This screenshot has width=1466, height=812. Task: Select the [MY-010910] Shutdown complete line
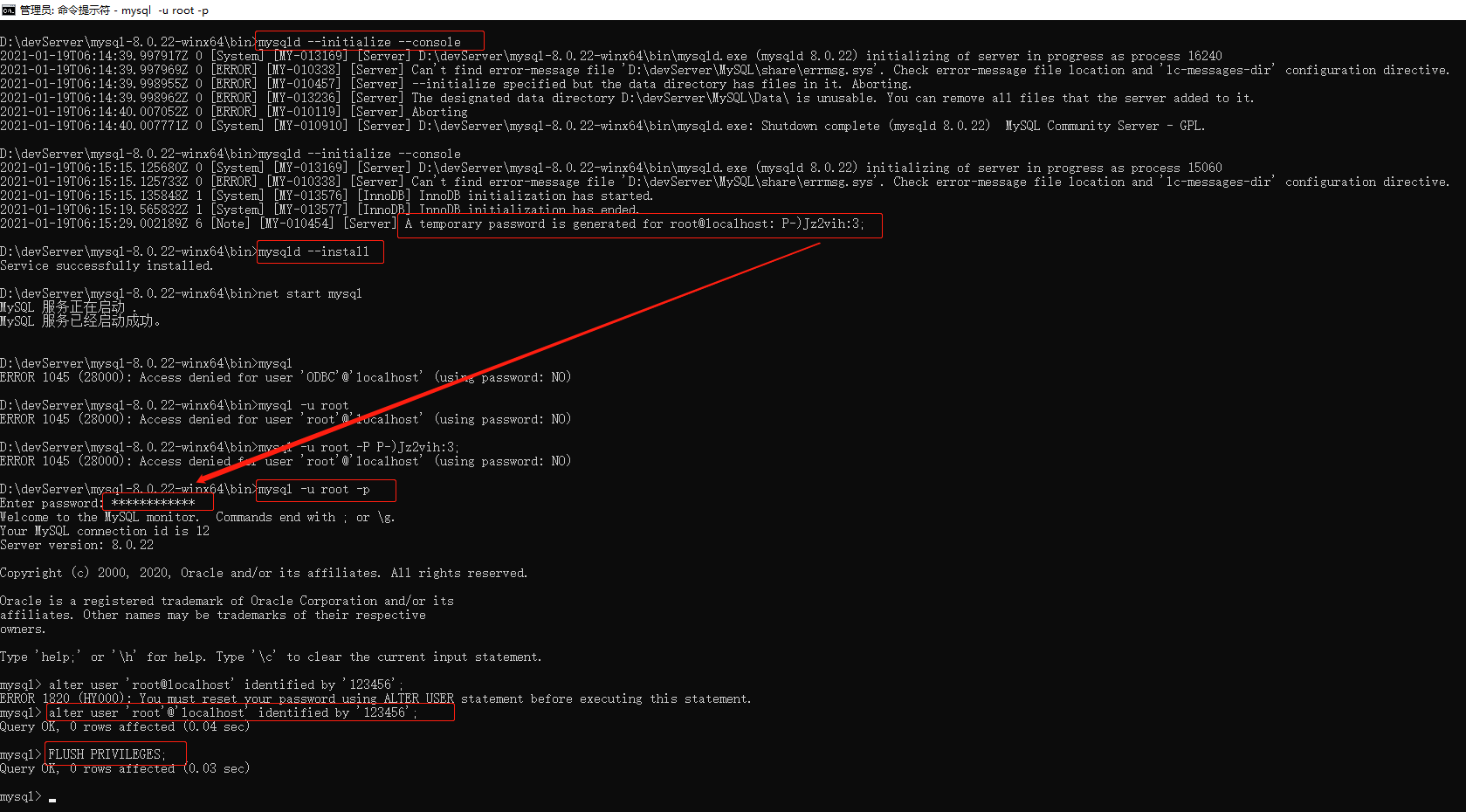(602, 126)
